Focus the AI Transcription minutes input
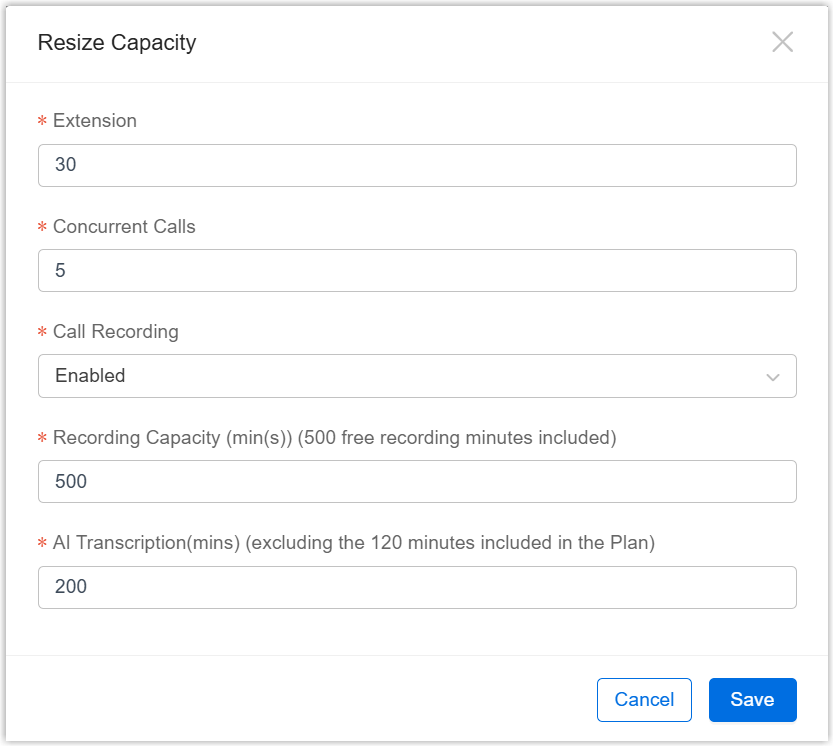 (416, 587)
